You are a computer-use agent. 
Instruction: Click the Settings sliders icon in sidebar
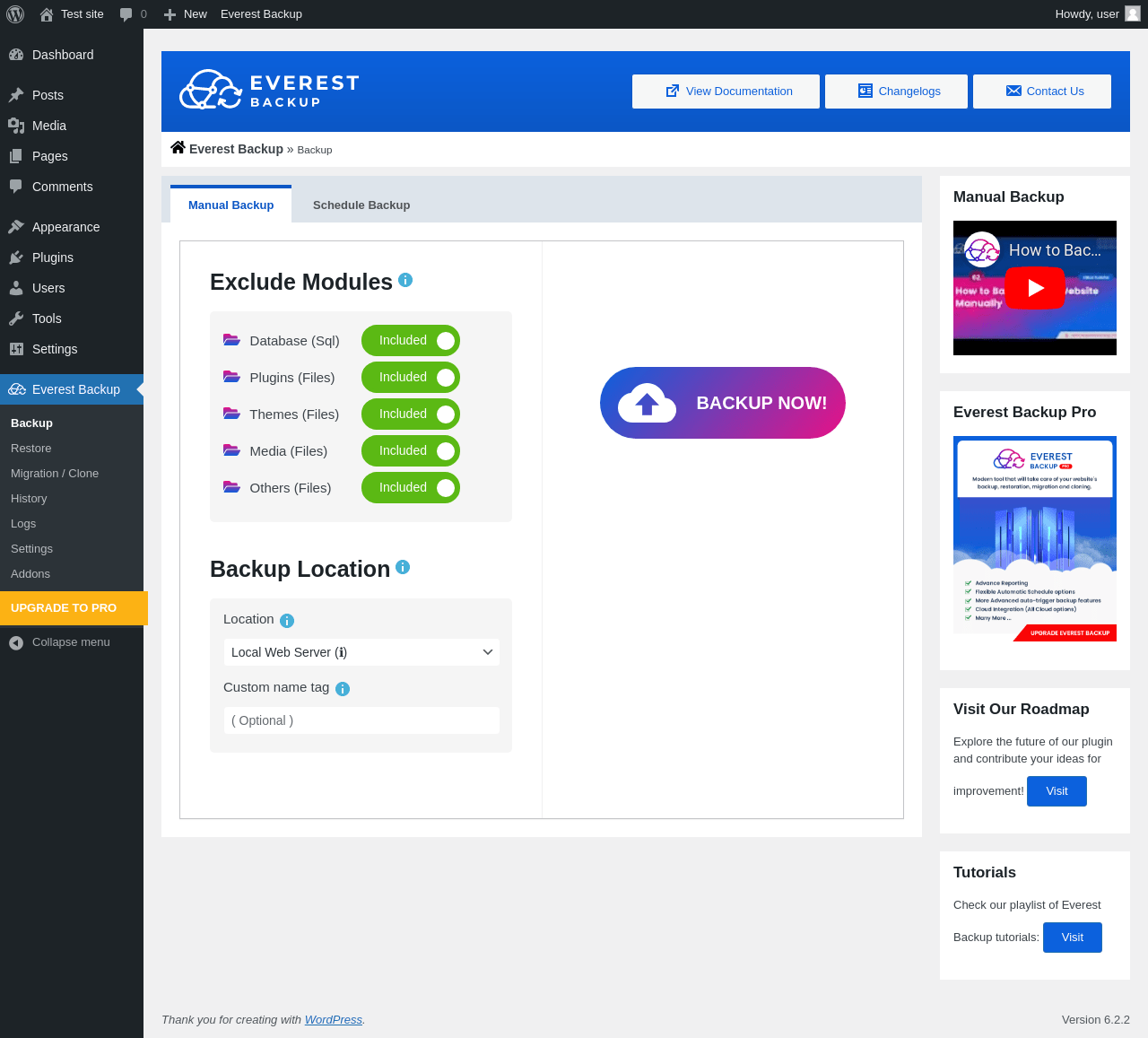click(16, 349)
